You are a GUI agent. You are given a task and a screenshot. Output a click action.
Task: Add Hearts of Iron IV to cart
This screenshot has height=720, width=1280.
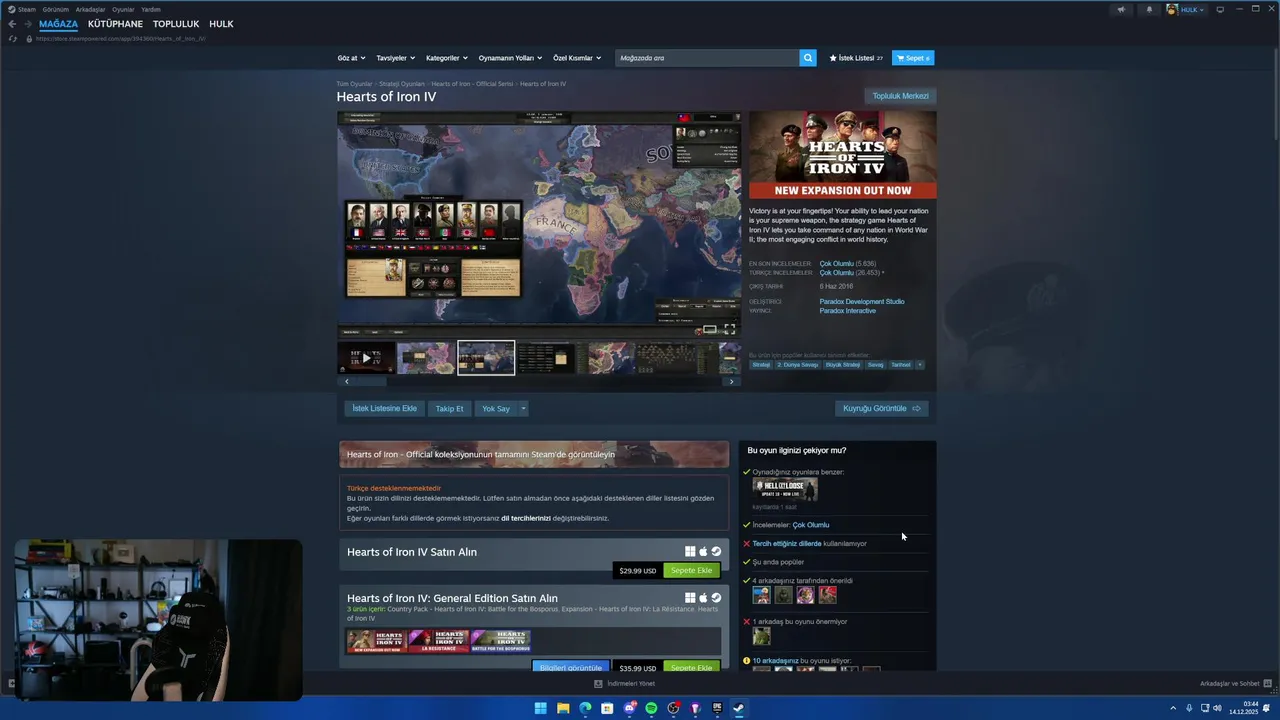coord(691,570)
